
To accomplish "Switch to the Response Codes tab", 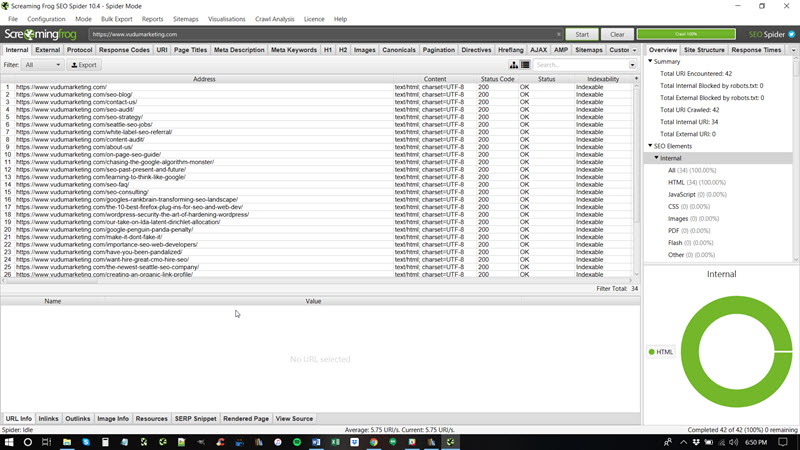I will 124,50.
